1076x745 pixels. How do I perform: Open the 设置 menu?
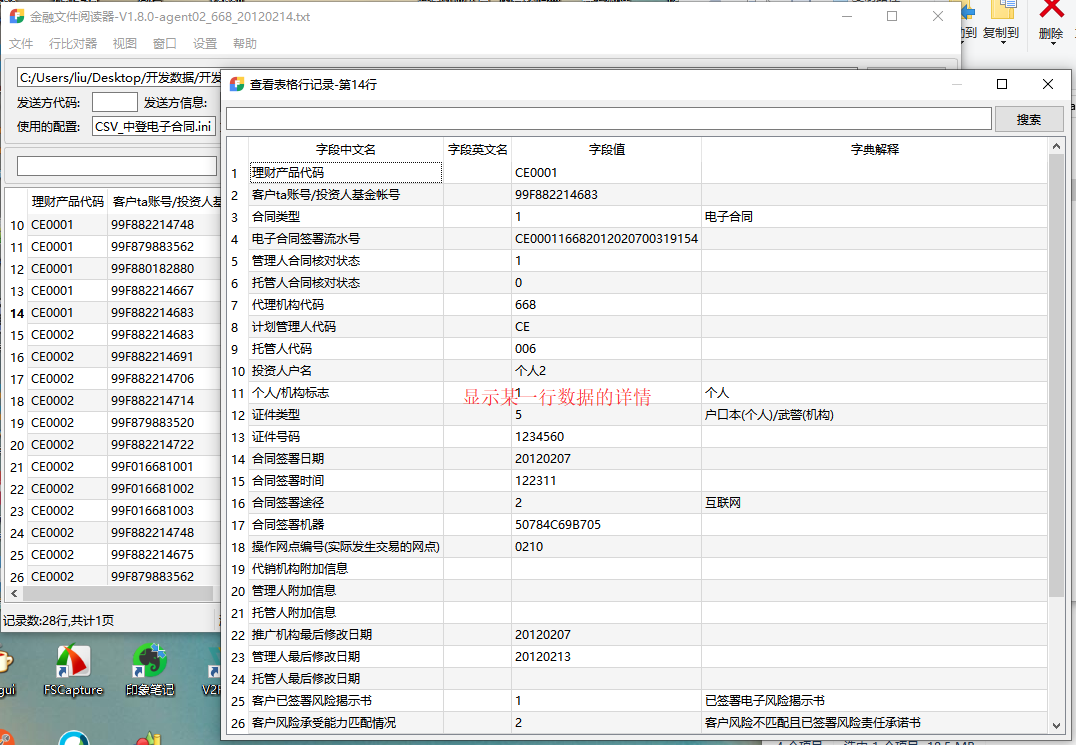[204, 43]
